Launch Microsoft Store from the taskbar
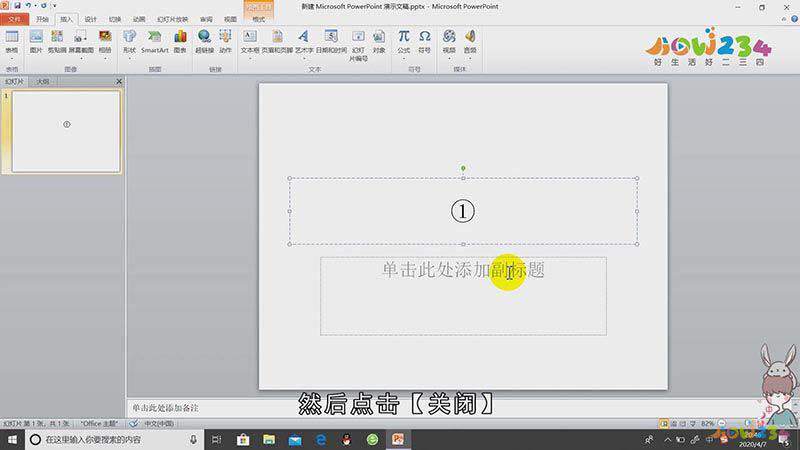The height and width of the screenshot is (450, 800). click(243, 439)
